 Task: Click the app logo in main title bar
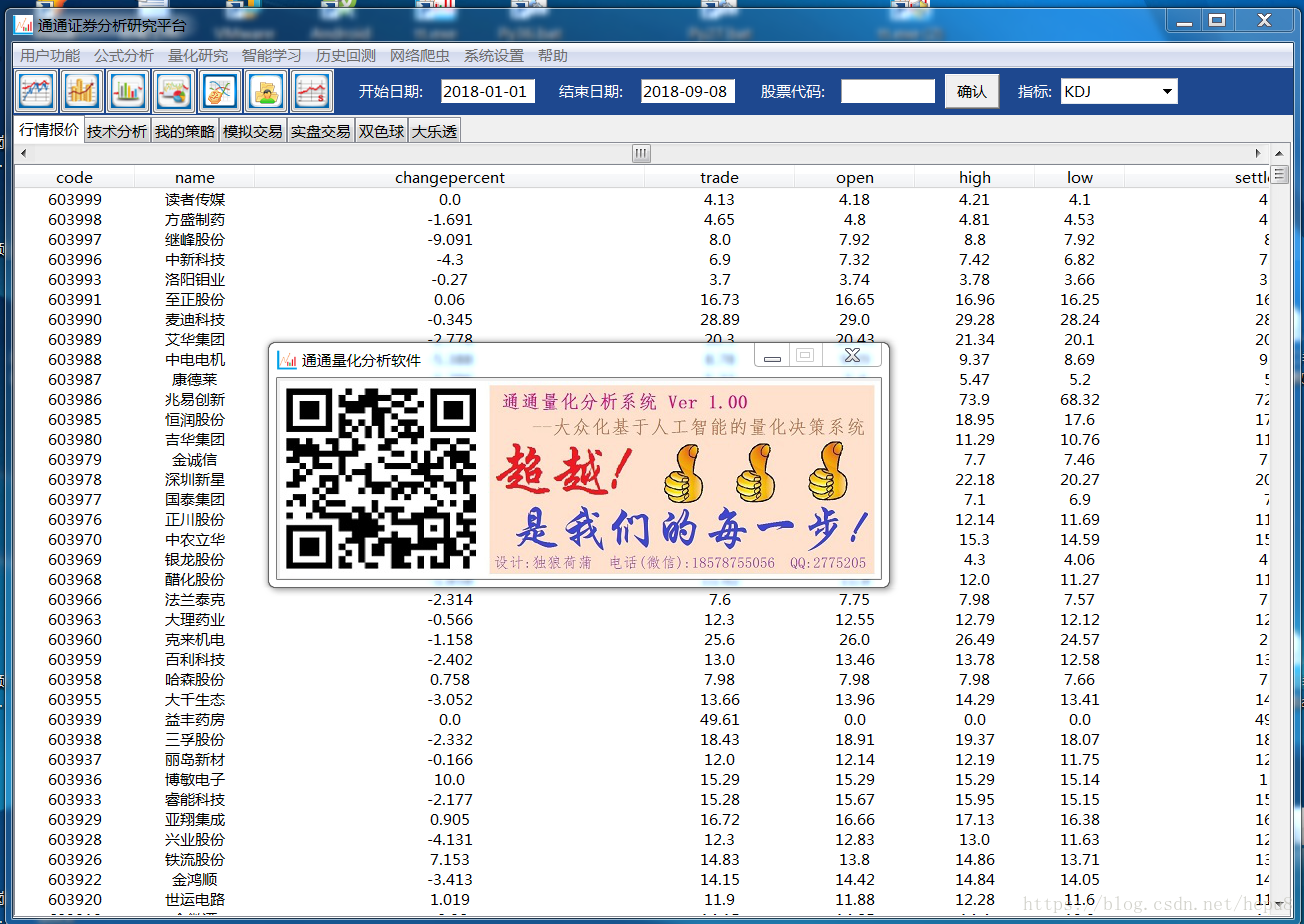[x=23, y=24]
